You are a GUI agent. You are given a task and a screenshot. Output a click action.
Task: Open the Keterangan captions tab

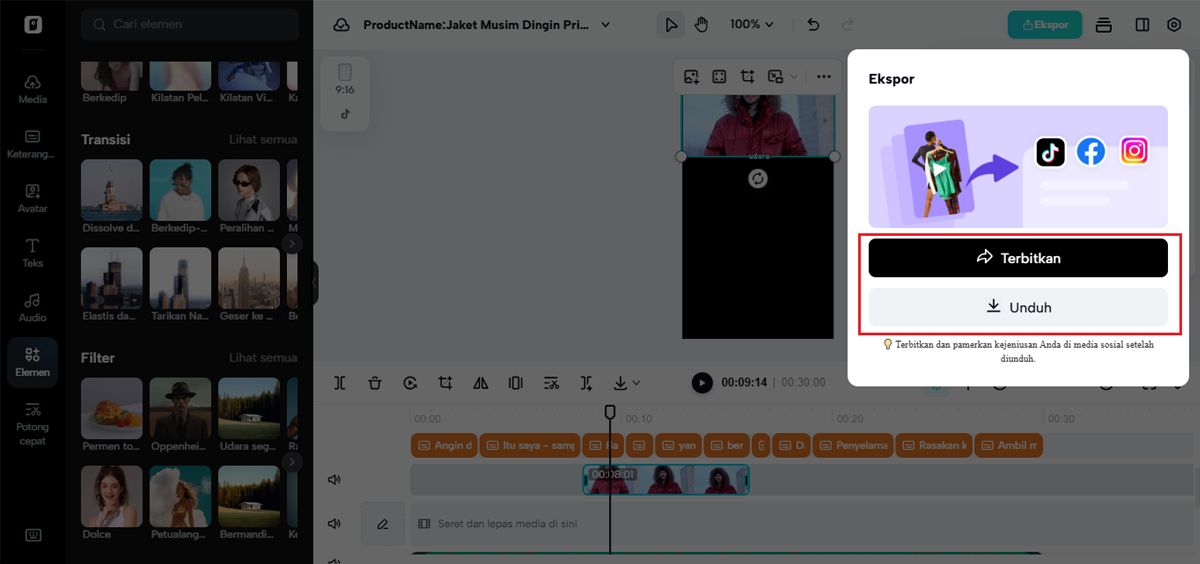(x=33, y=144)
